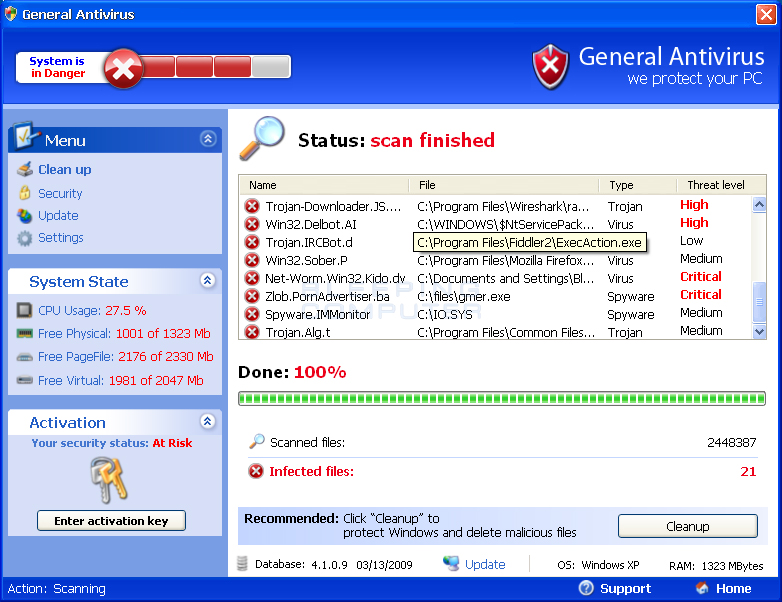Sort results by Type column header
This screenshot has height=602, width=782.
coord(638,185)
